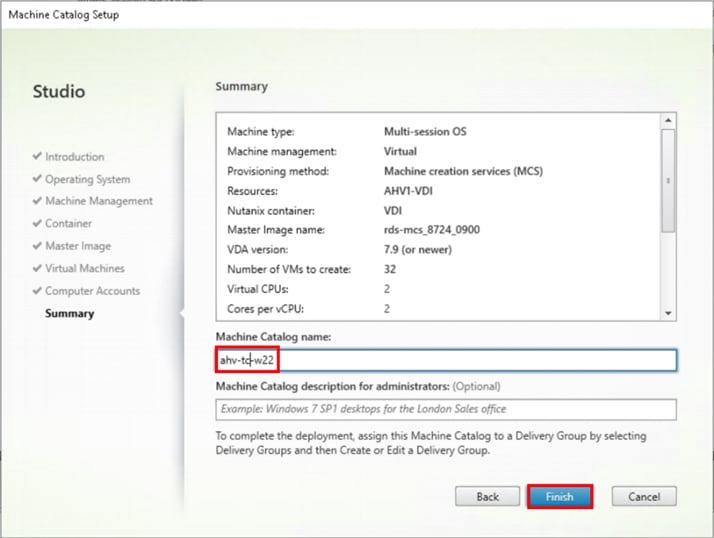Click the 'Virtual CPUs:' label
Screen dimensions: 714x538
point(258,289)
